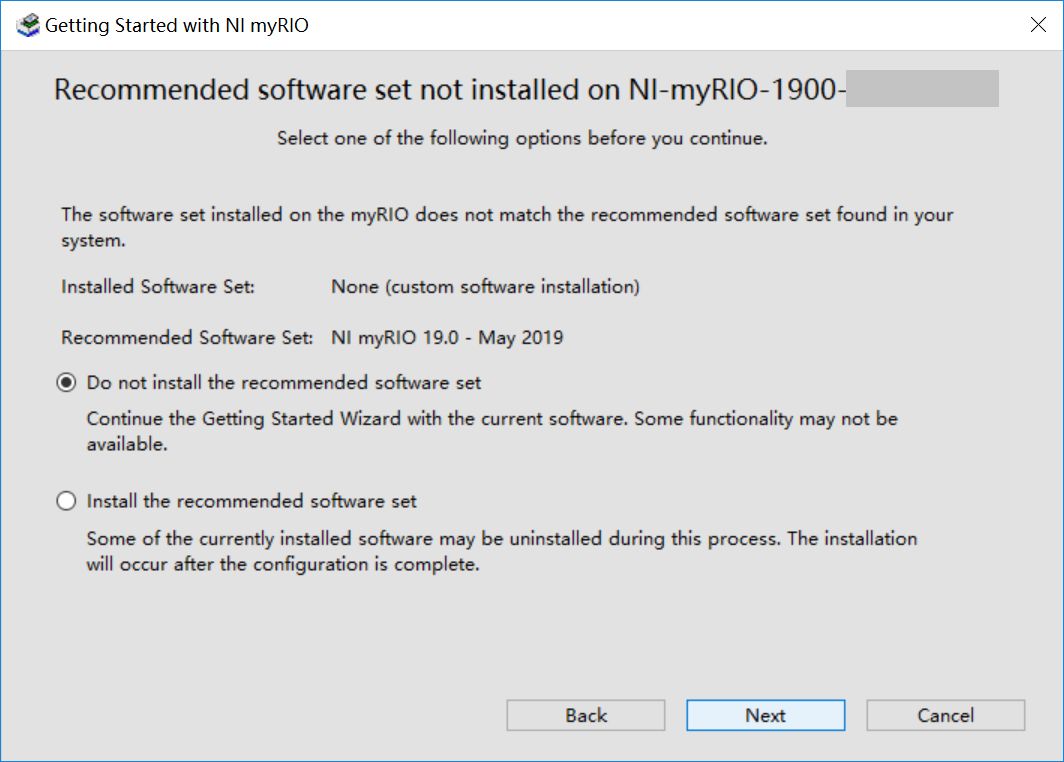The image size is (1064, 762).
Task: Click the selected radio button's filled circle
Action: [65, 382]
